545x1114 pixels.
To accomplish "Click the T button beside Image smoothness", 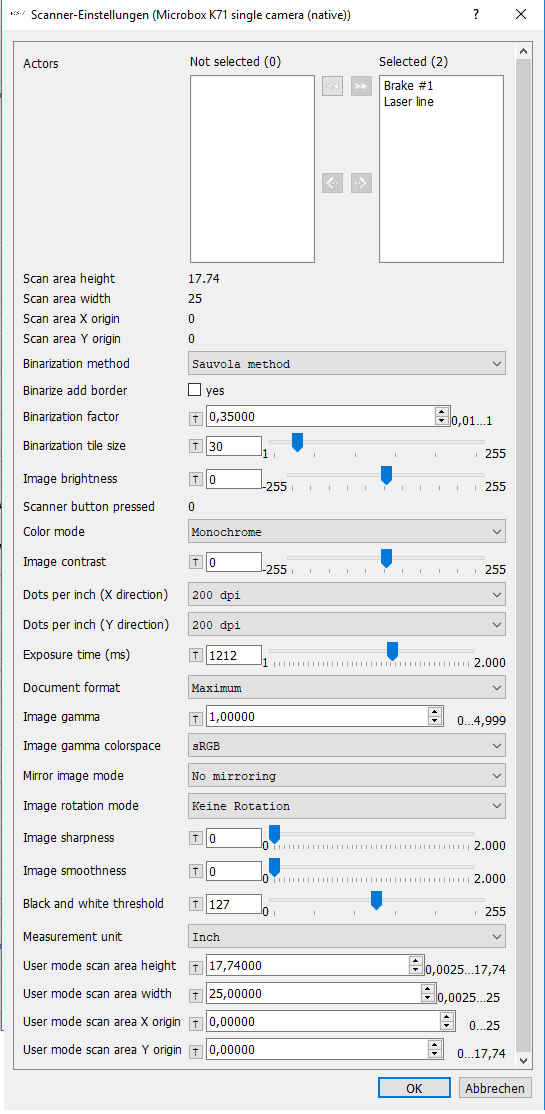I will click(196, 871).
